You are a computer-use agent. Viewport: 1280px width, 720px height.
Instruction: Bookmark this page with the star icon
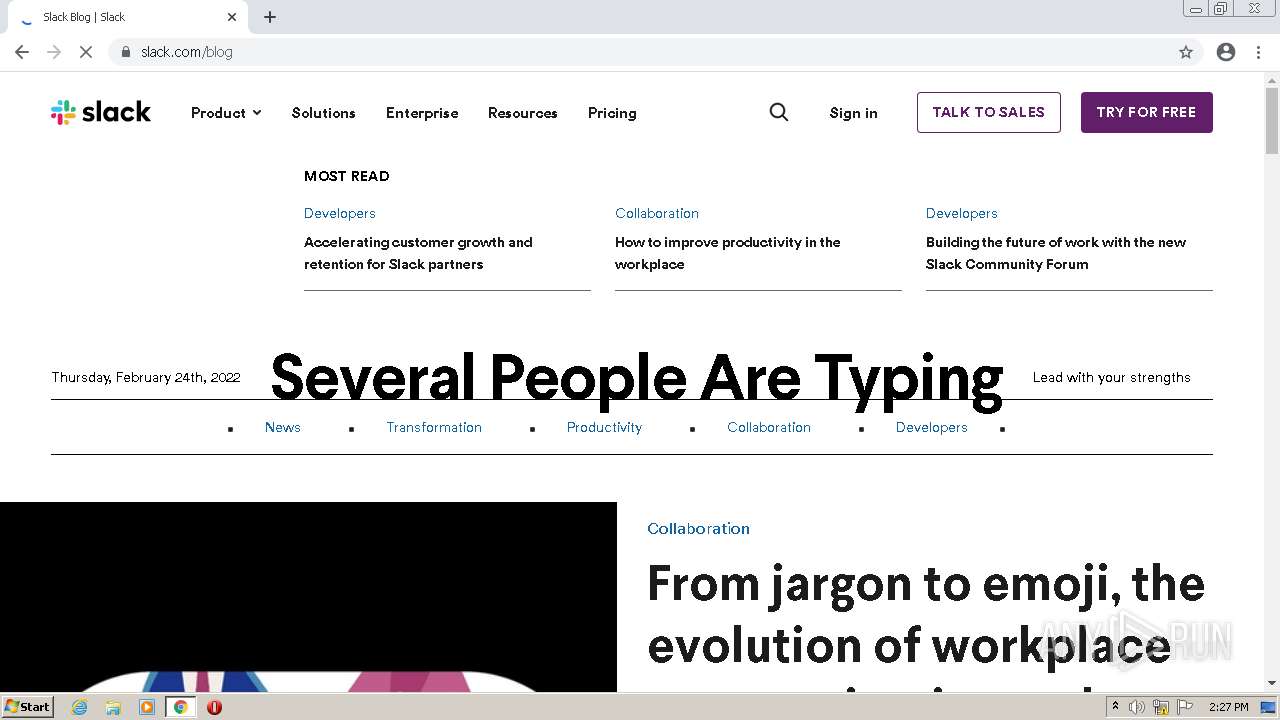click(x=1186, y=52)
